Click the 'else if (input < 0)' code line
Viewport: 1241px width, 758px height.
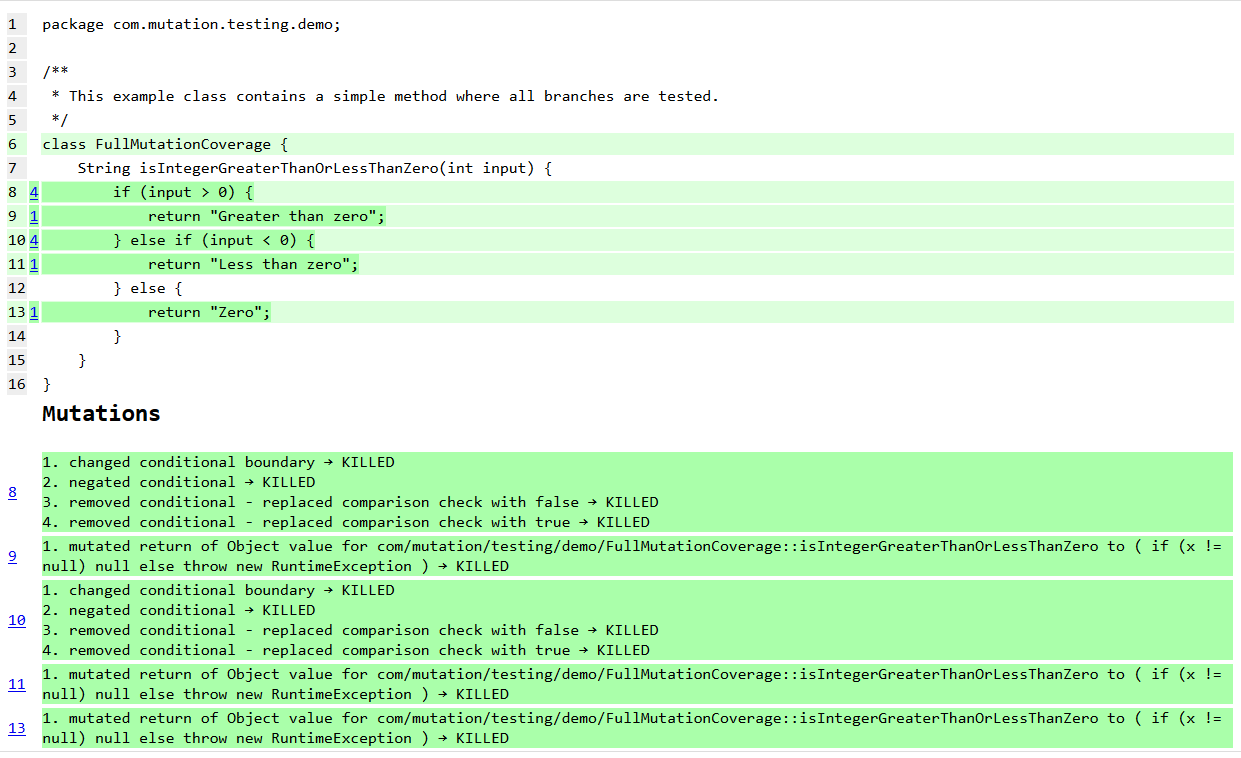(x=214, y=240)
